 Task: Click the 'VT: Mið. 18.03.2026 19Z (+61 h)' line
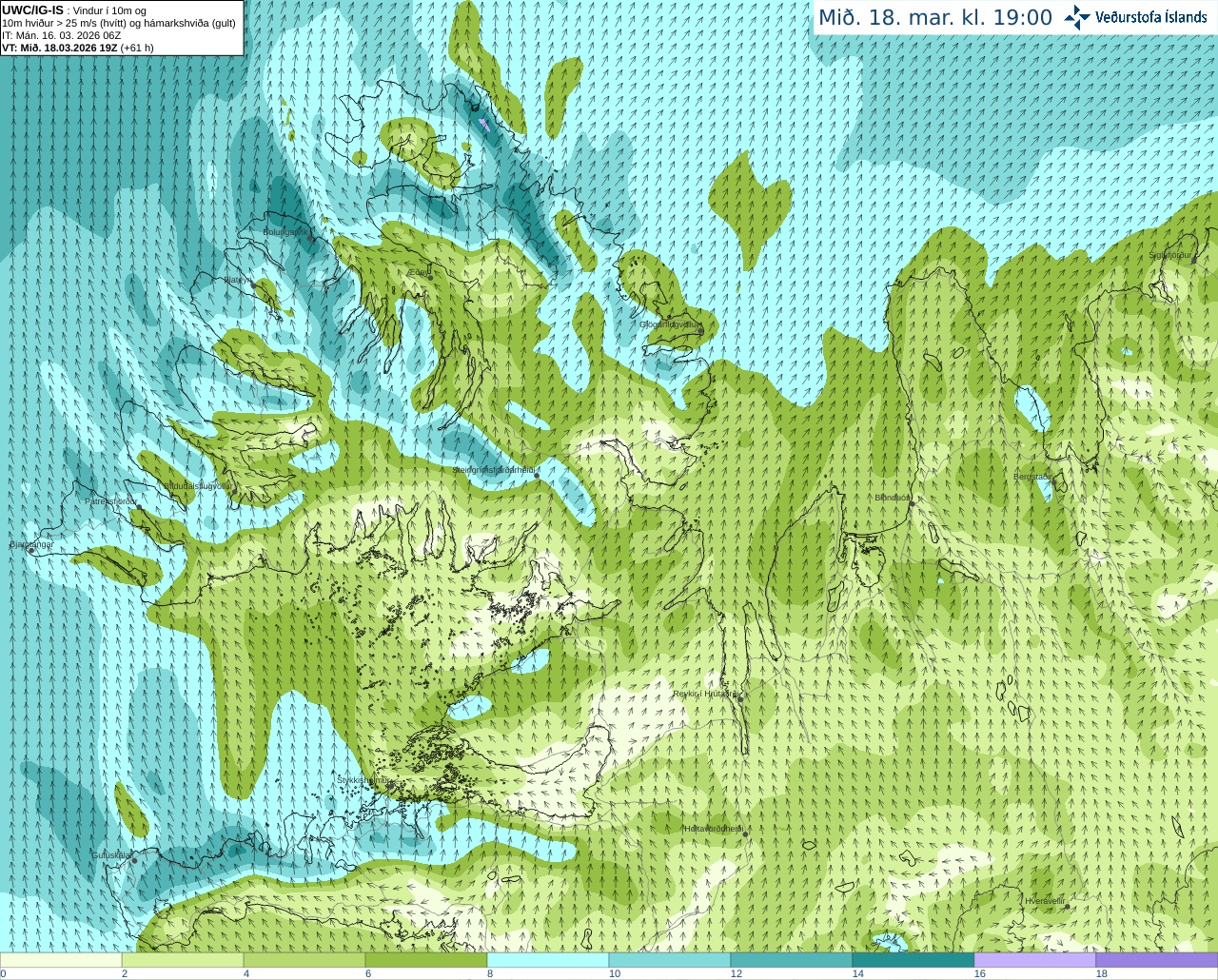coord(78,48)
